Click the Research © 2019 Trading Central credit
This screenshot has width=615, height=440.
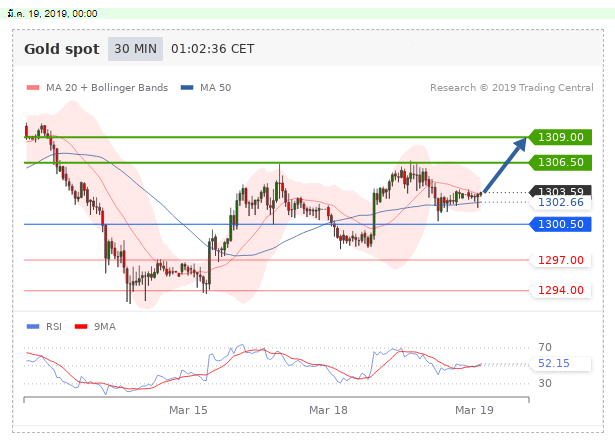(512, 87)
